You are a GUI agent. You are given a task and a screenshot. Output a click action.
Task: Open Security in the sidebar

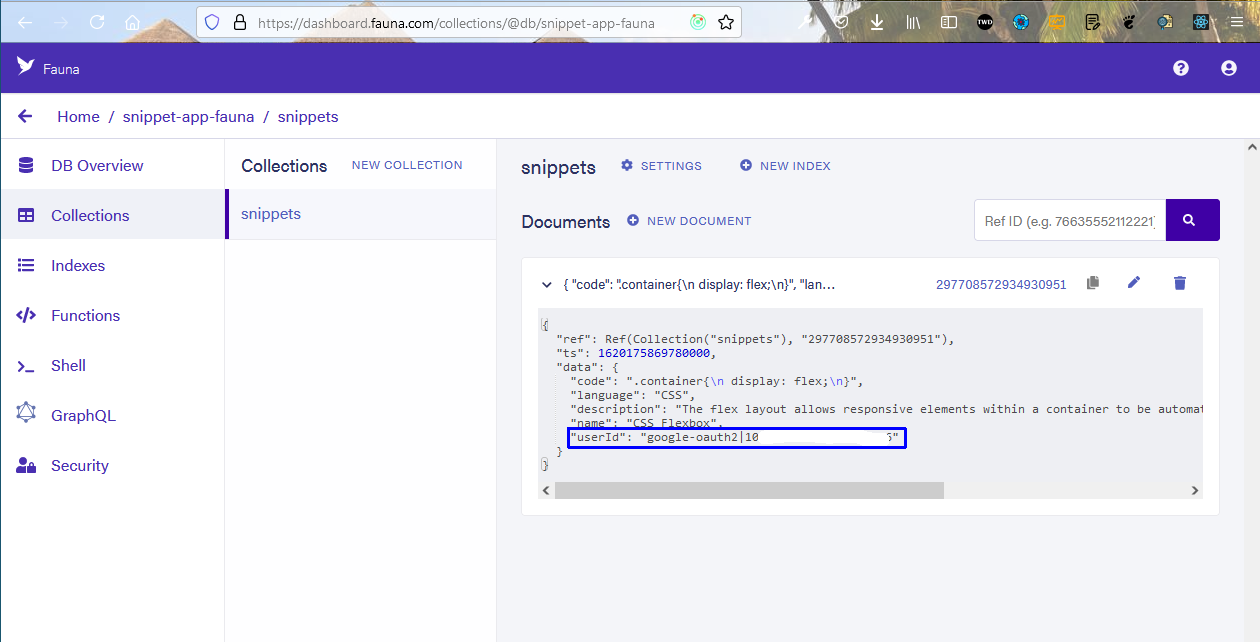[113, 466]
